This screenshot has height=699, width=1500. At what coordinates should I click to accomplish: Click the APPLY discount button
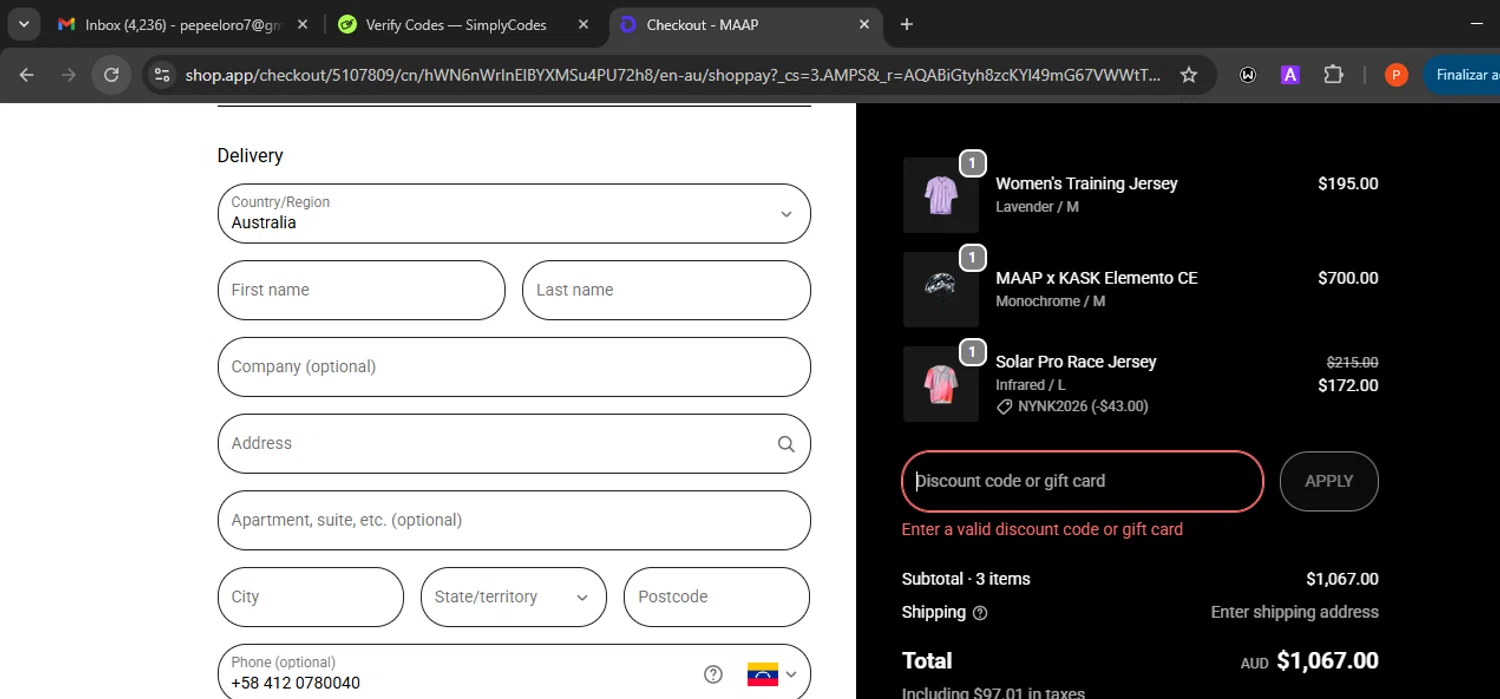tap(1329, 481)
